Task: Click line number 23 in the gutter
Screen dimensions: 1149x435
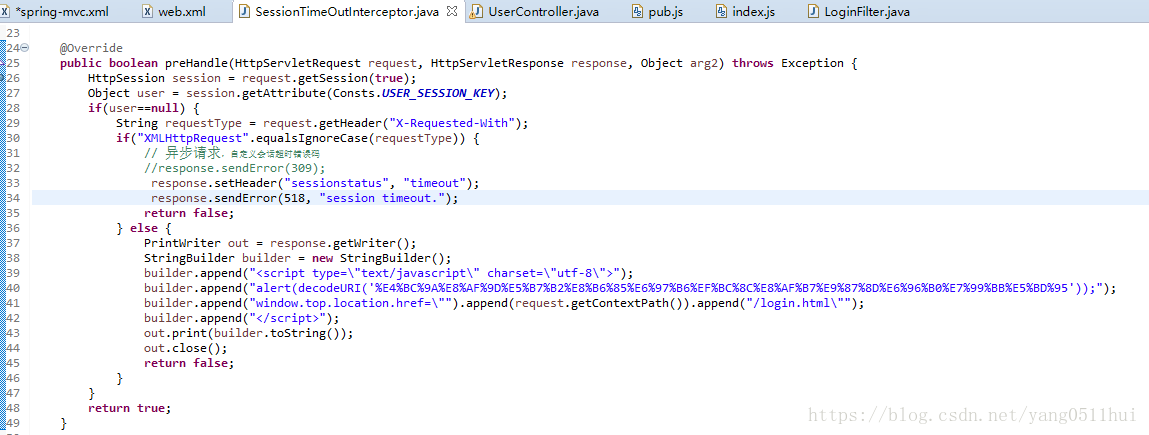Action: tap(12, 34)
